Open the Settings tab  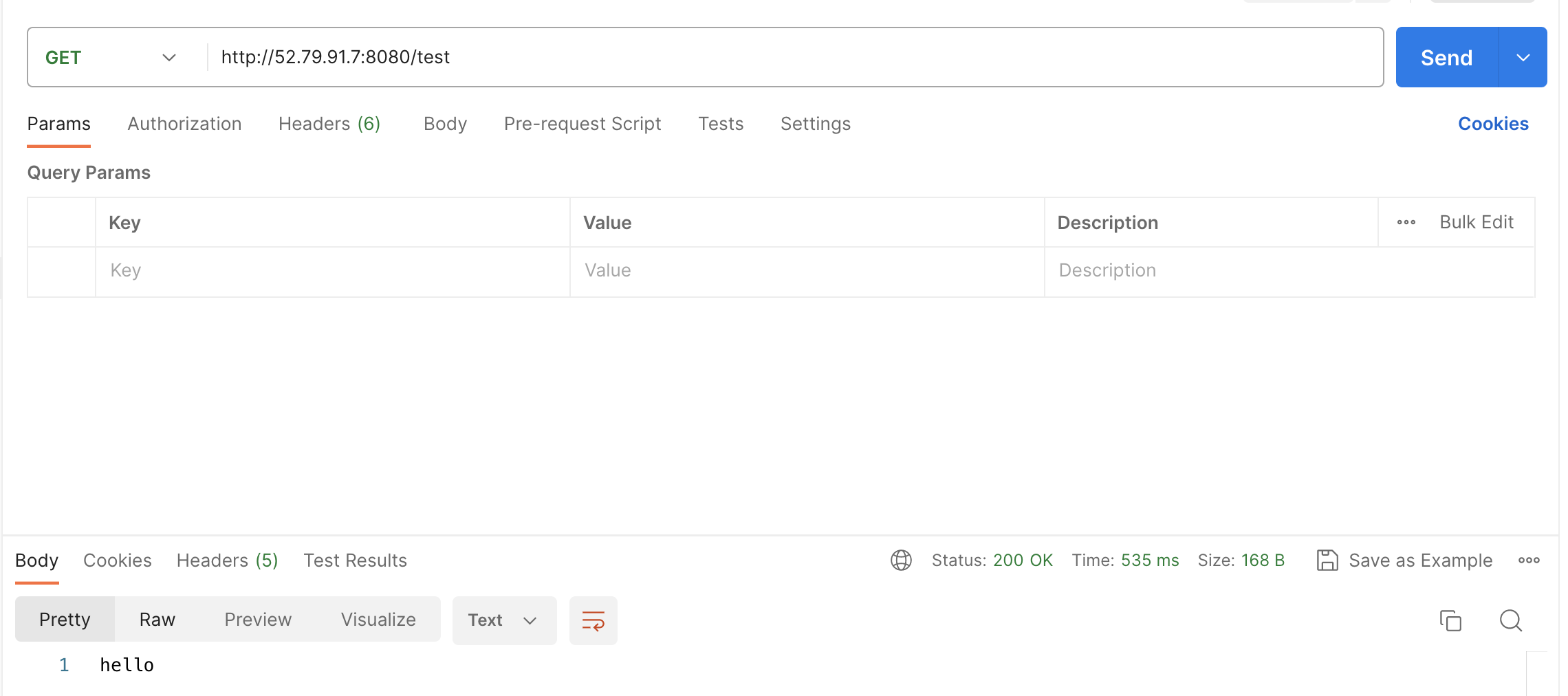[x=816, y=124]
